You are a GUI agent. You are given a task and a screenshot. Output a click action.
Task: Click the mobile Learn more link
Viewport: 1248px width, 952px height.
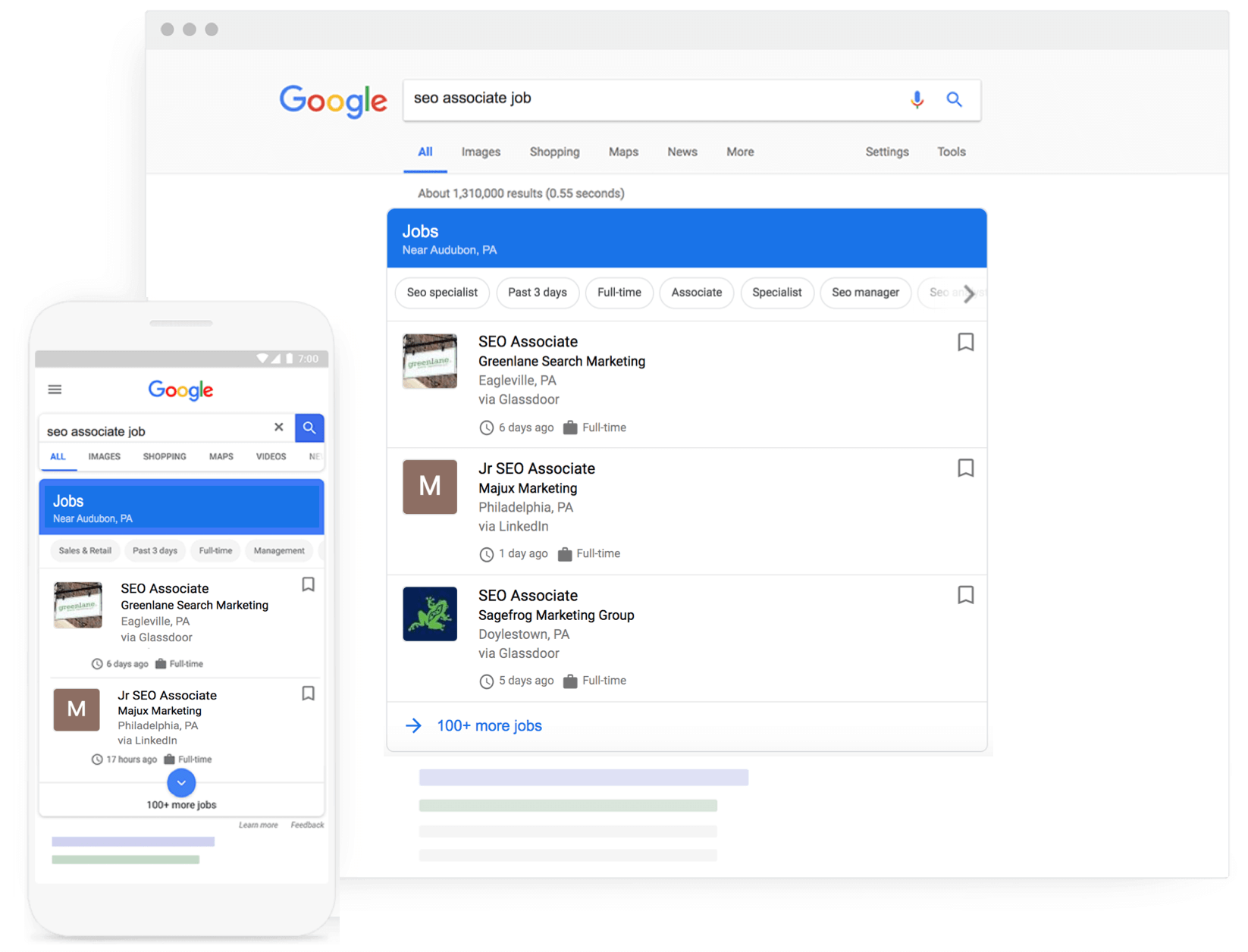pyautogui.click(x=258, y=825)
